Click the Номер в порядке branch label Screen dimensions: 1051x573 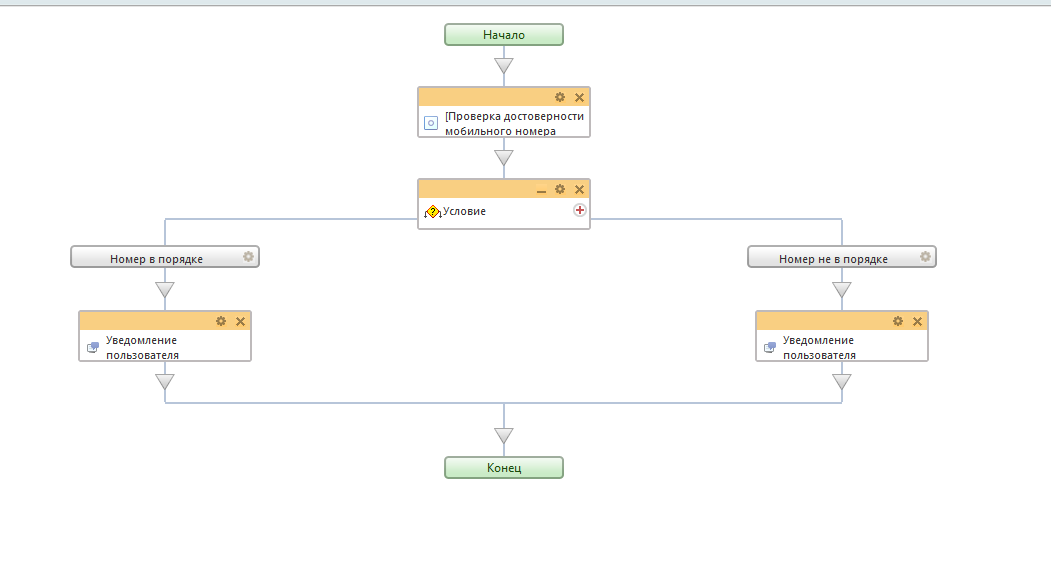tap(156, 259)
